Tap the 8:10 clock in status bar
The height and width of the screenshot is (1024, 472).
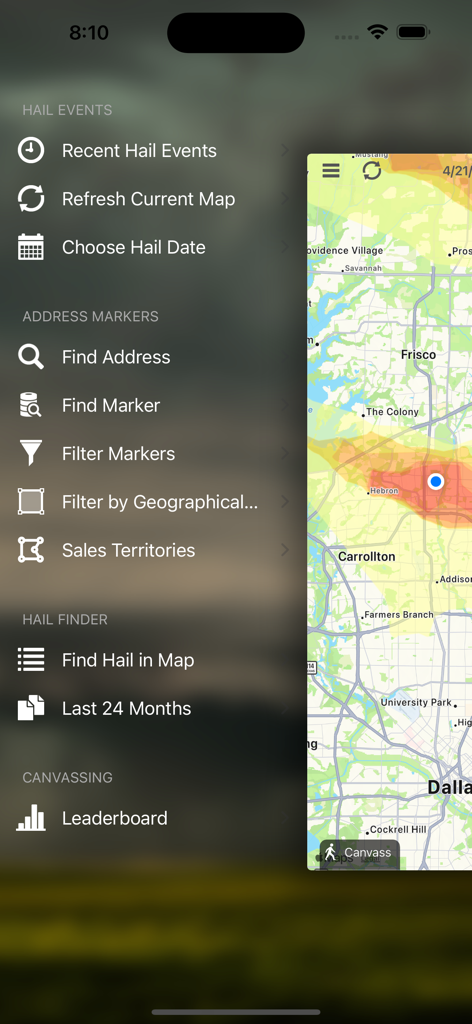click(x=89, y=32)
